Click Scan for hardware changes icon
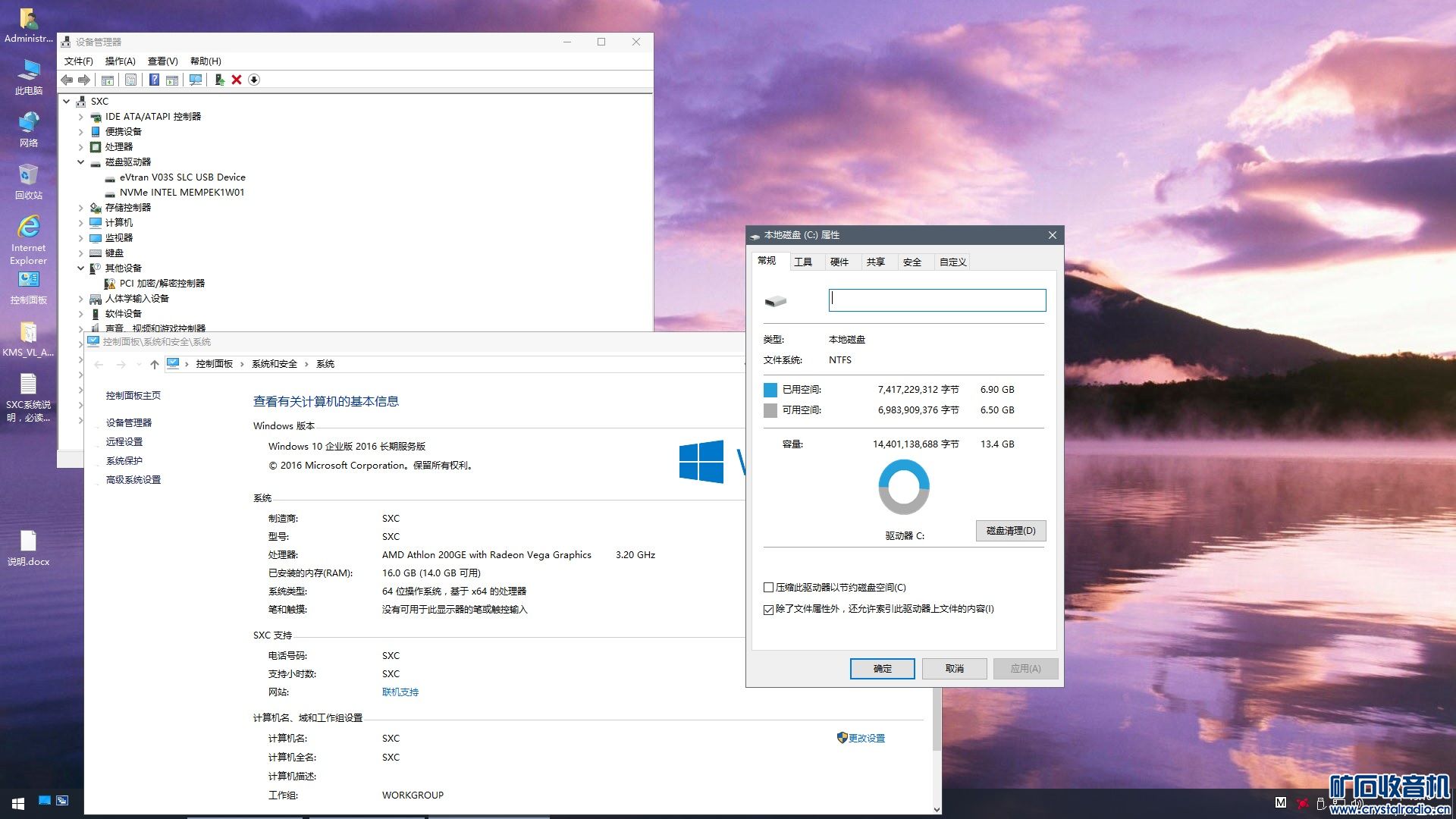Image resolution: width=1456 pixels, height=819 pixels. pyautogui.click(x=196, y=80)
